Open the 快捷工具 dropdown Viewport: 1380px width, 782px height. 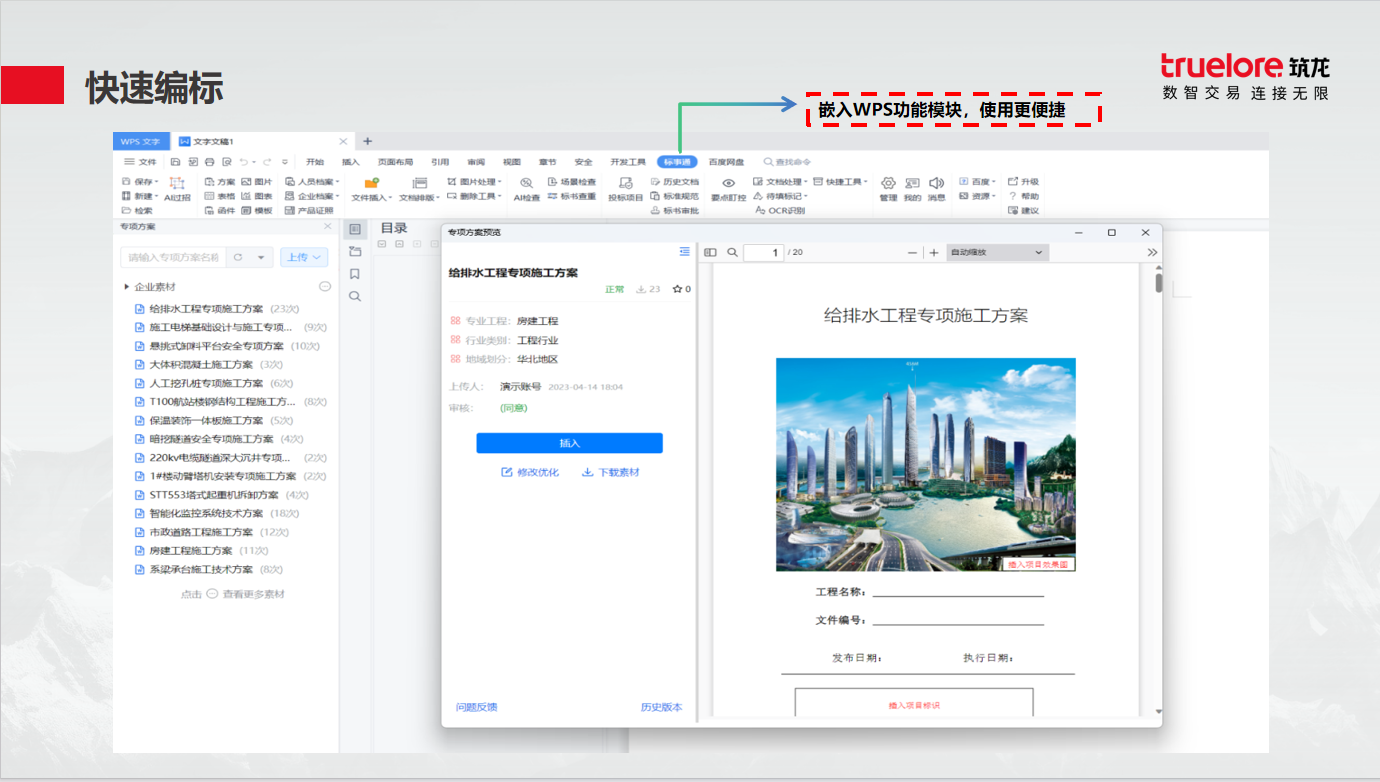click(840, 182)
